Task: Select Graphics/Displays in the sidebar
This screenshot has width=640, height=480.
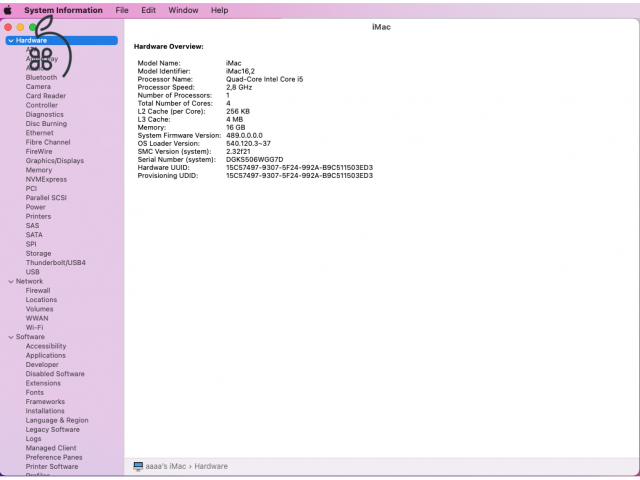Action: (x=55, y=161)
